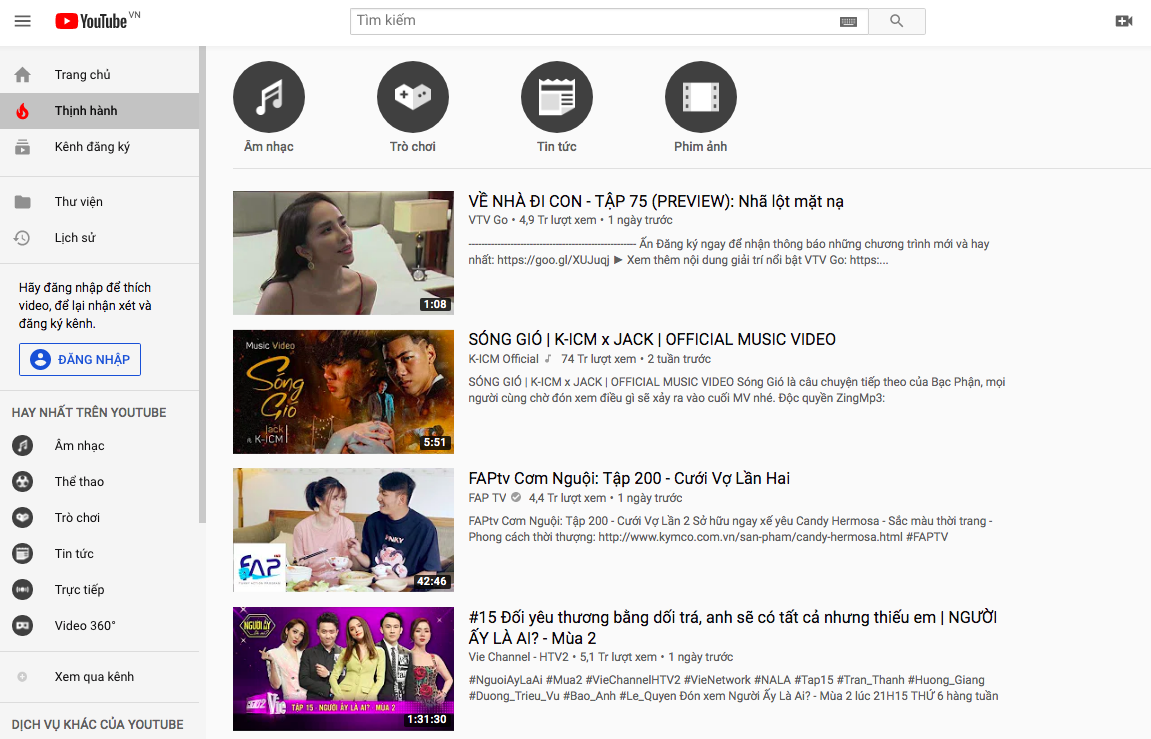Open Video 360° in the sidebar
The height and width of the screenshot is (739, 1151).
(x=99, y=625)
